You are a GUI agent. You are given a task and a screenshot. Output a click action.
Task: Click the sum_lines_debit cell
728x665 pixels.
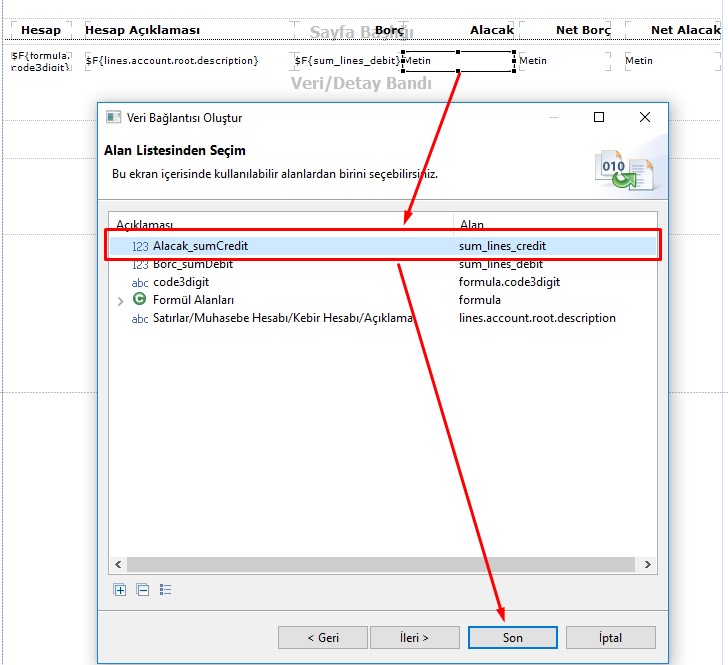tap(501, 264)
